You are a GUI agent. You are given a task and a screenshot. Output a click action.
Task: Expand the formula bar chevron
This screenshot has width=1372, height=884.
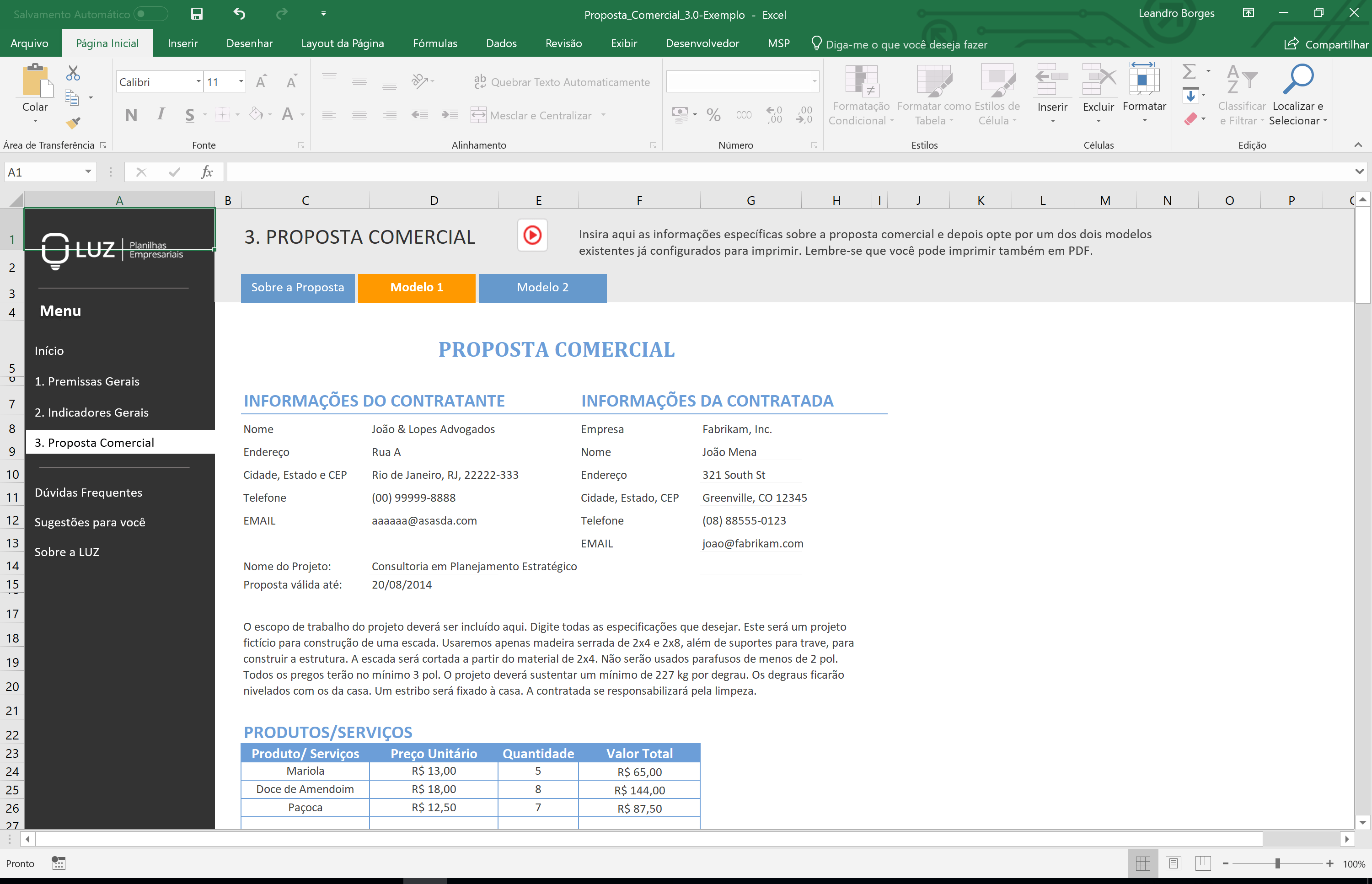coord(1359,172)
